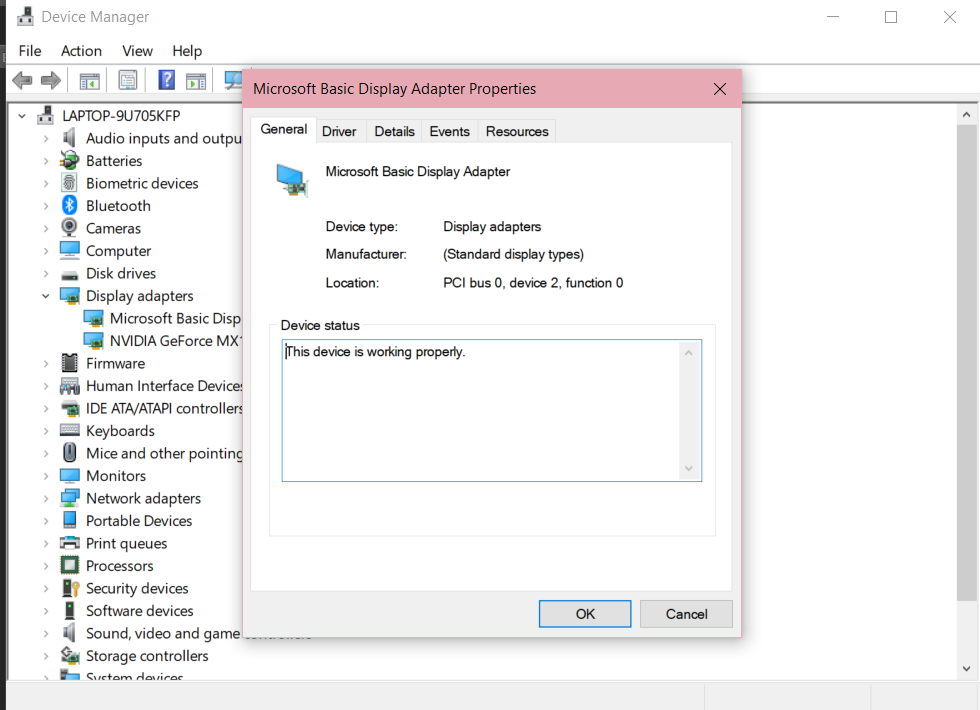The width and height of the screenshot is (980, 710).
Task: Select the General tab
Action: [x=284, y=129]
